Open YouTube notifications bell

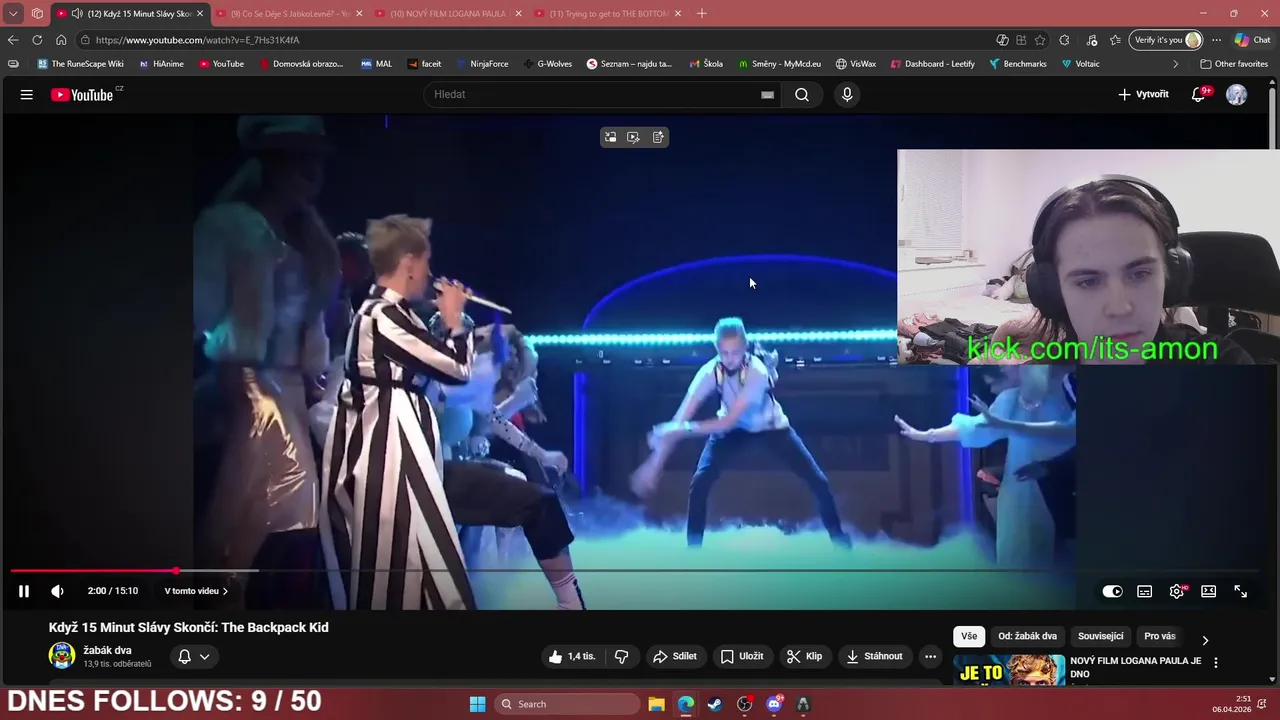click(x=1199, y=94)
